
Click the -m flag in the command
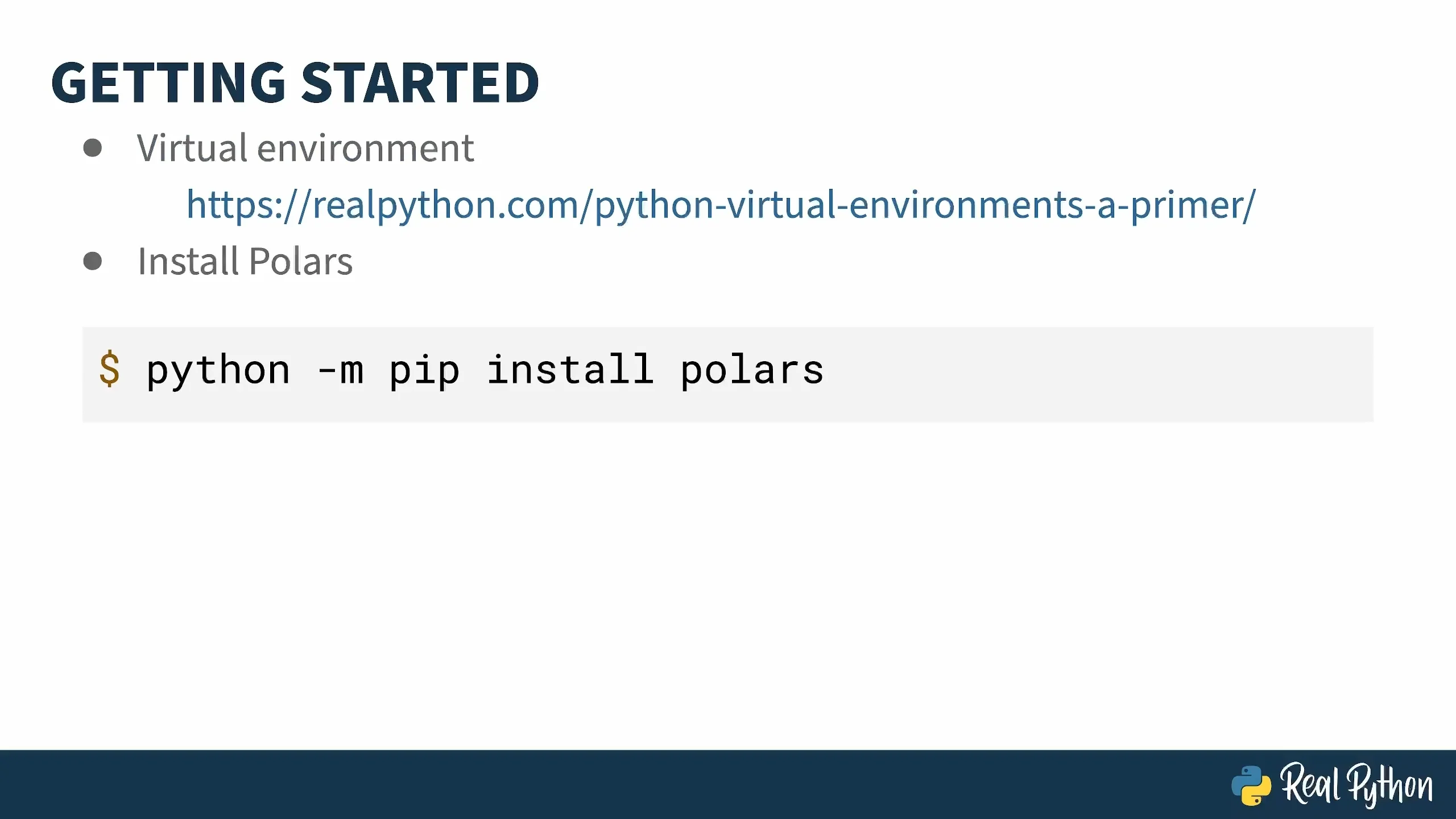tap(340, 371)
